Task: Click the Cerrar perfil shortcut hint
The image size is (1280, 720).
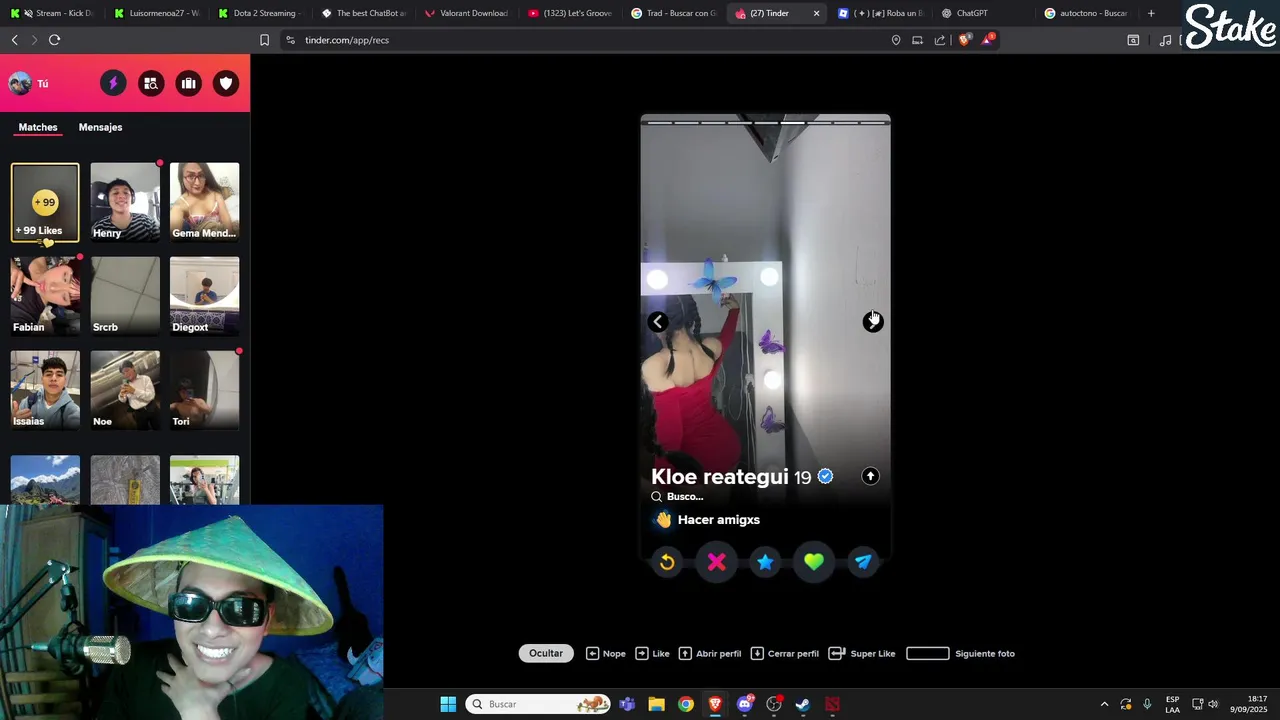Action: [x=785, y=653]
